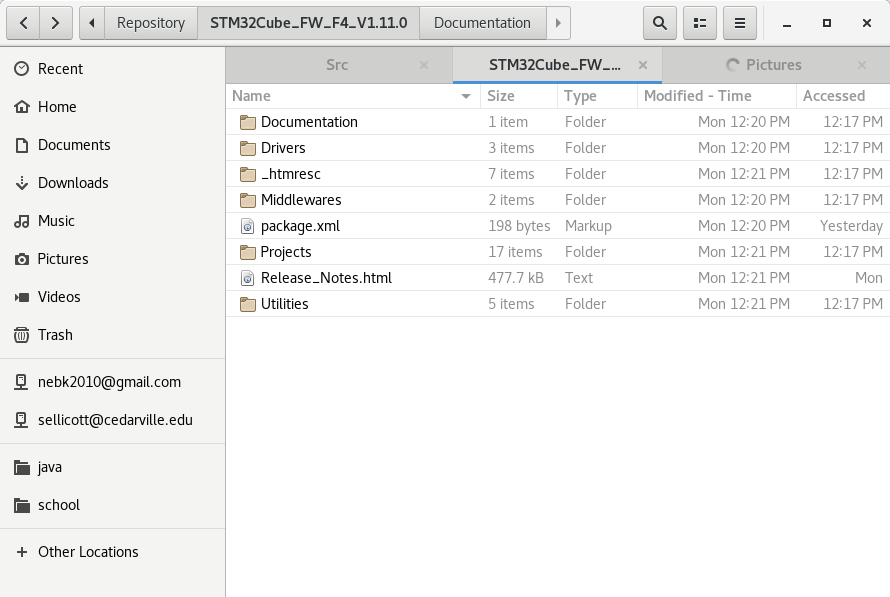Open the hamburger view options menu
The image size is (890, 597).
coord(740,23)
